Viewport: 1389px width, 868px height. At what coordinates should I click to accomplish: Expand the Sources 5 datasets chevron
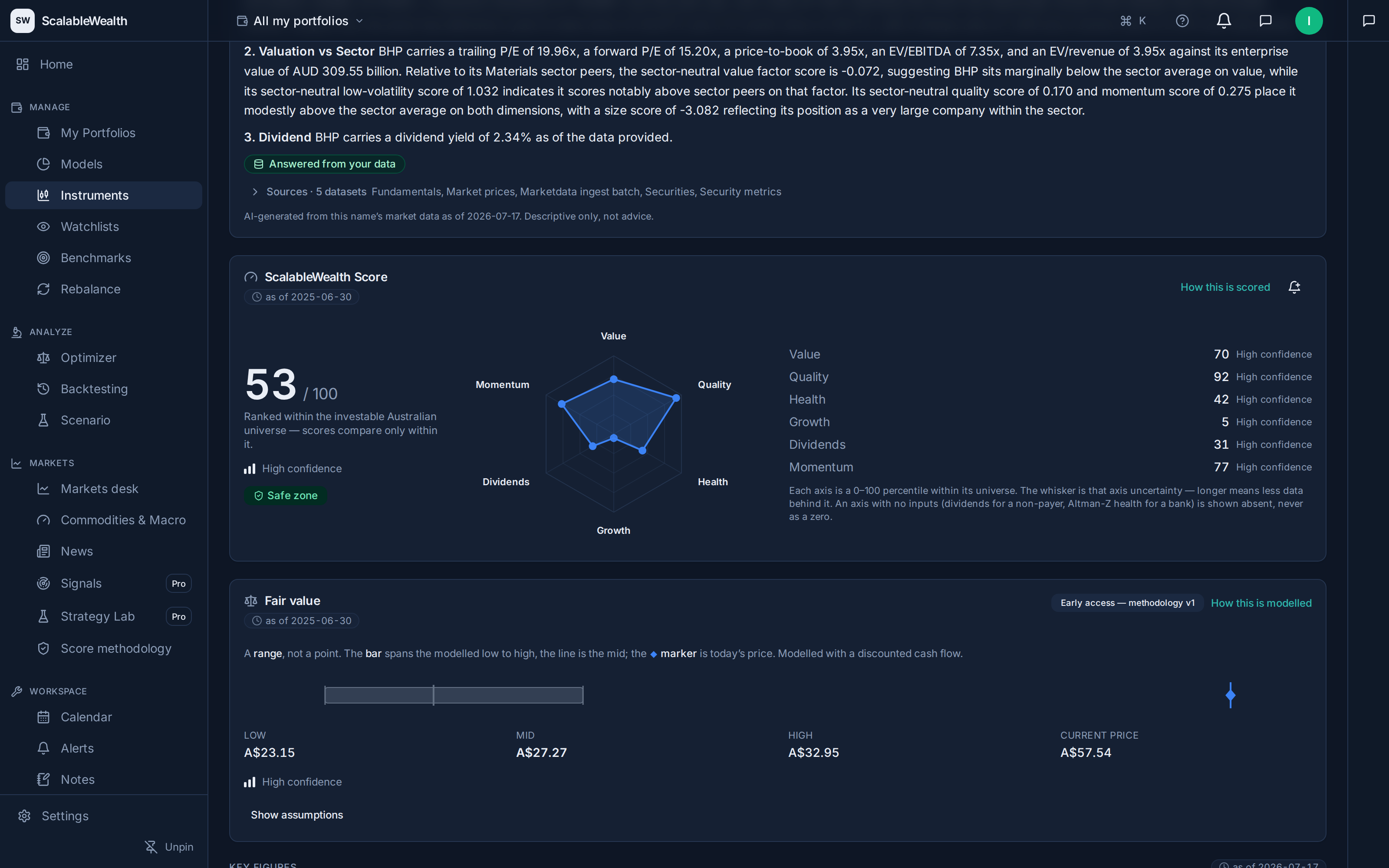(x=255, y=192)
